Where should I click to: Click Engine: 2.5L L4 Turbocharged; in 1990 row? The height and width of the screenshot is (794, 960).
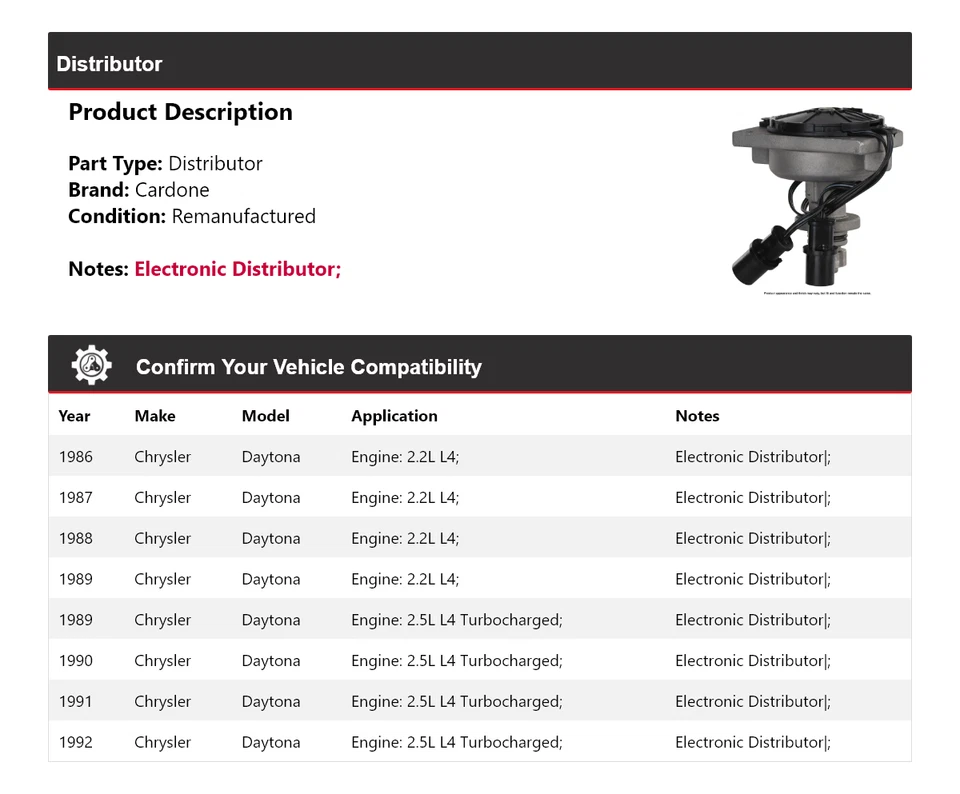click(x=457, y=661)
